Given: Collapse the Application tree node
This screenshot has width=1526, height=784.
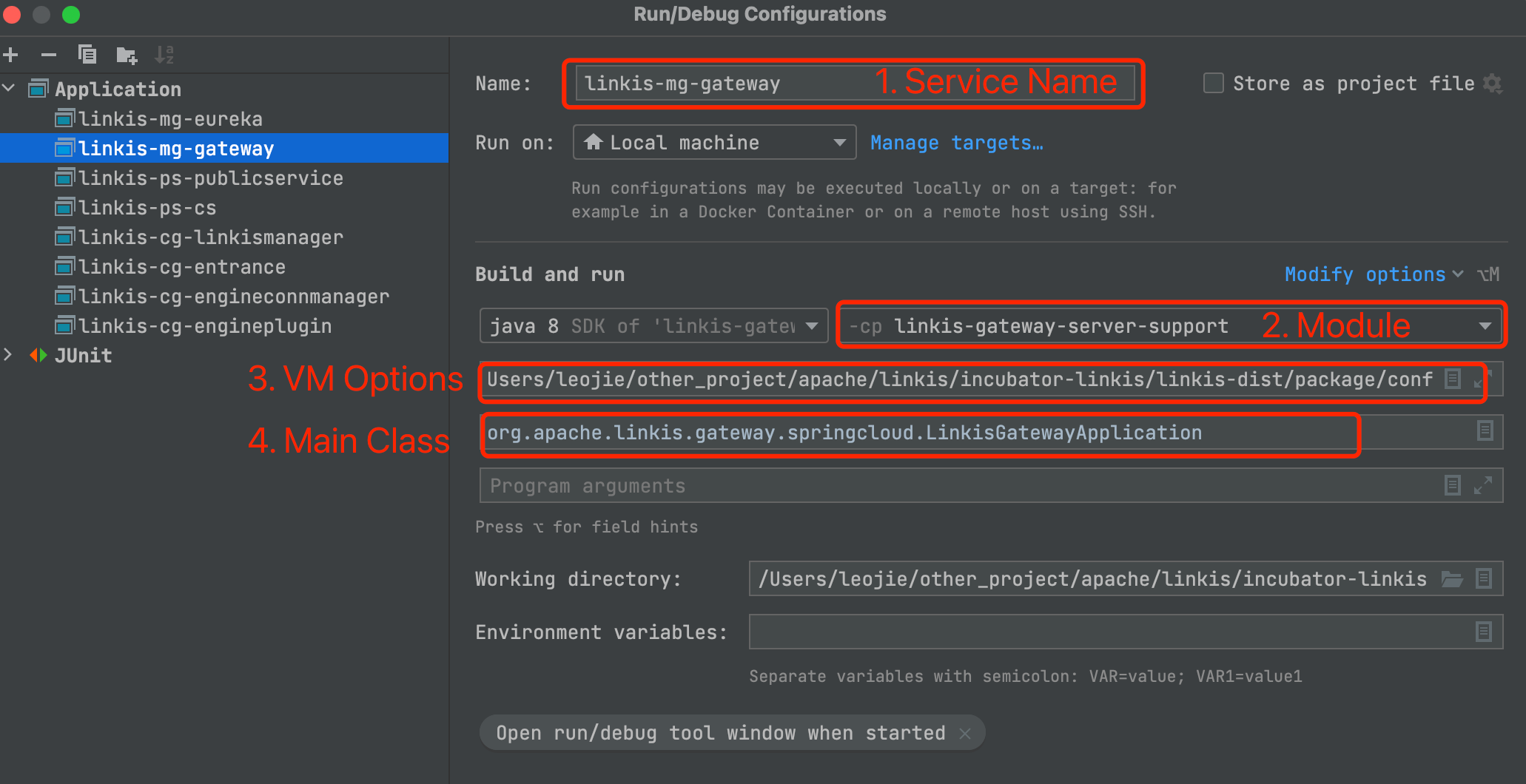Looking at the screenshot, I should [10, 89].
